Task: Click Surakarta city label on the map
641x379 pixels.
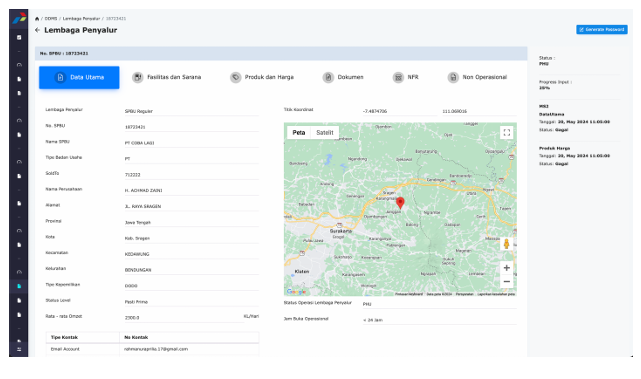Action: [x=341, y=231]
